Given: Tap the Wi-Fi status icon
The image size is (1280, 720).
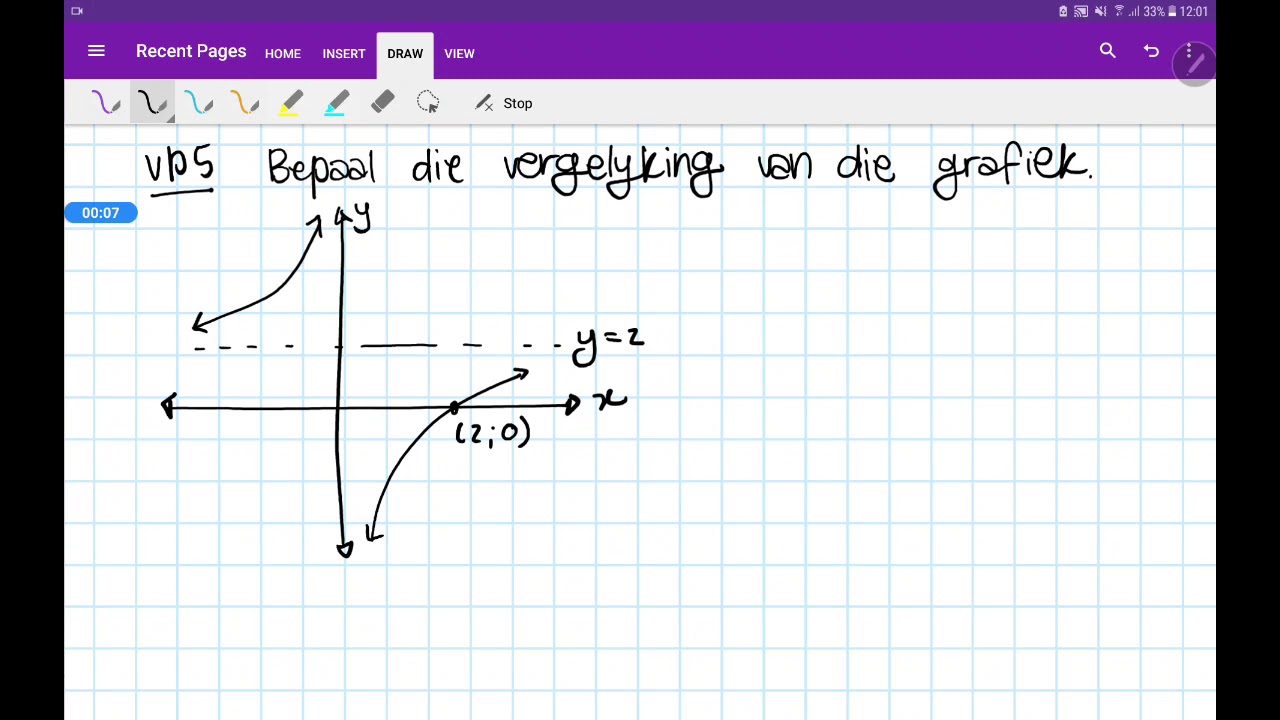Looking at the screenshot, I should coord(1119,11).
